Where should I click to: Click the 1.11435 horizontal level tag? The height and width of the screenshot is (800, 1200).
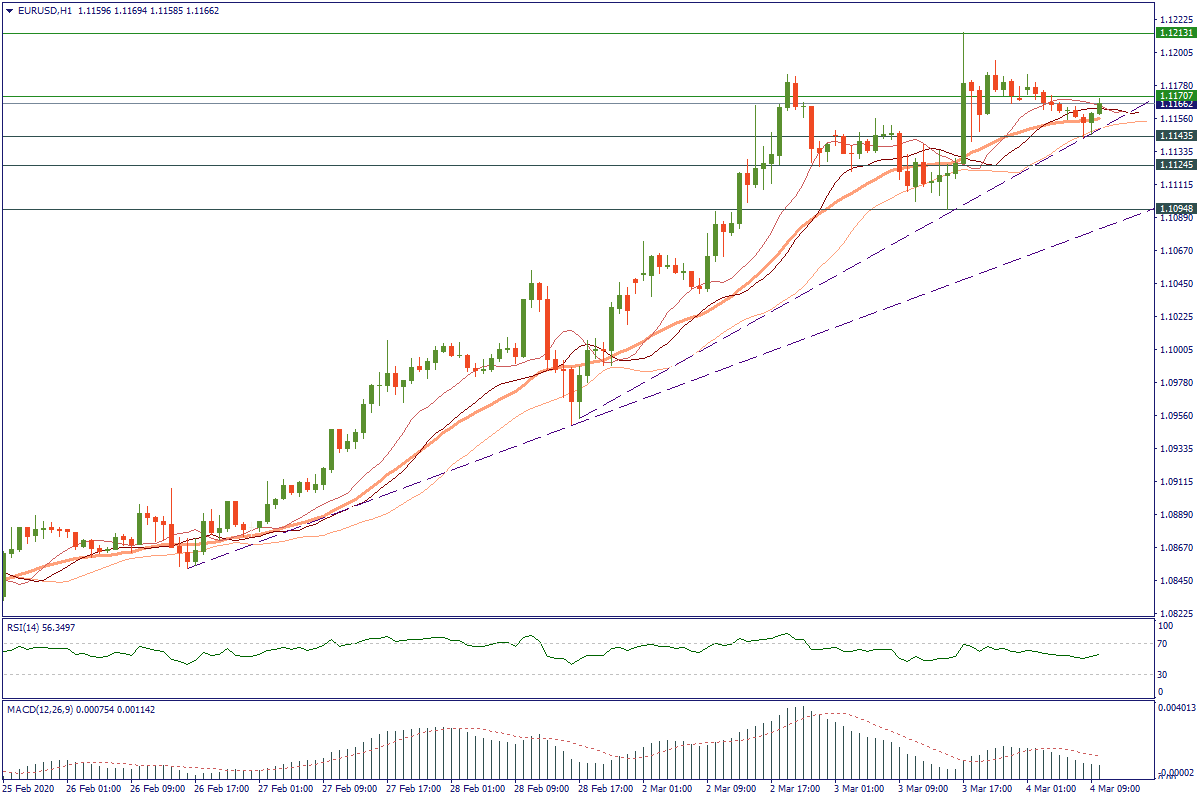click(1172, 136)
